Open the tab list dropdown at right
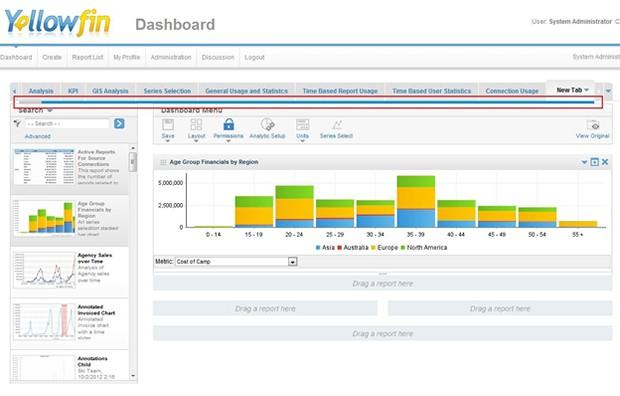Image resolution: width=620 pixels, height=396 pixels. click(608, 91)
